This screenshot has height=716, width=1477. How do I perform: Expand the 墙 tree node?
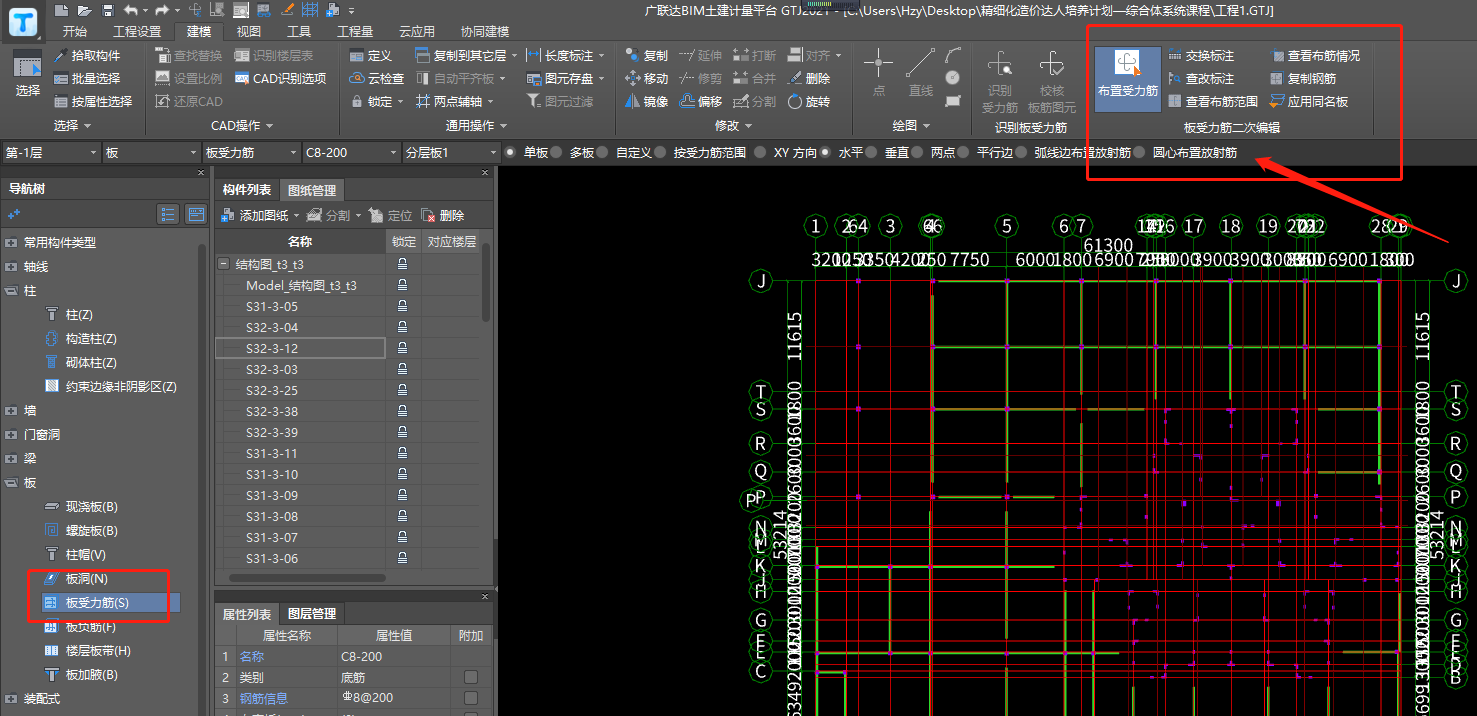tap(11, 410)
